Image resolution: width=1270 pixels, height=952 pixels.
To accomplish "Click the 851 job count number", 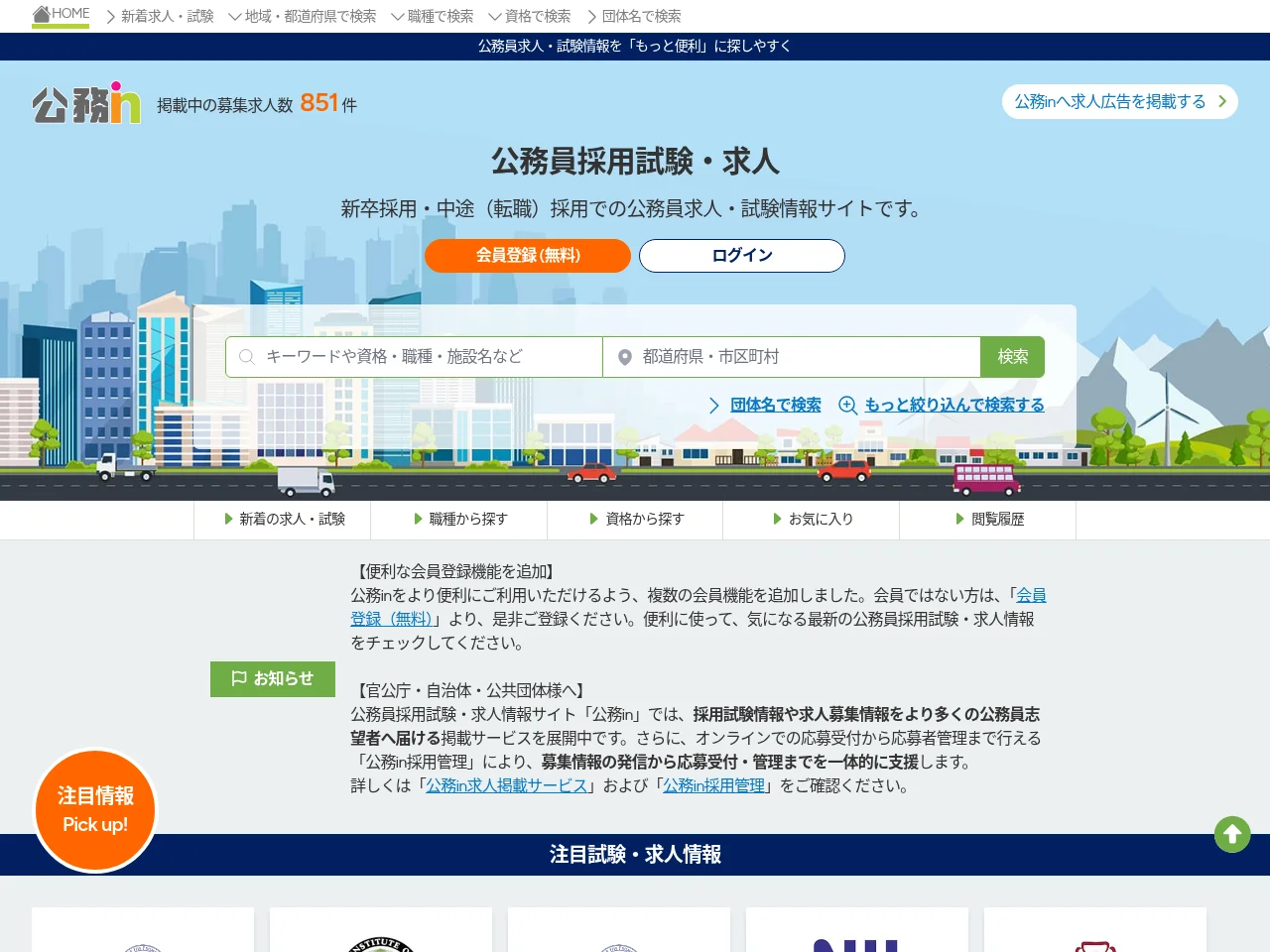I will pos(319,103).
